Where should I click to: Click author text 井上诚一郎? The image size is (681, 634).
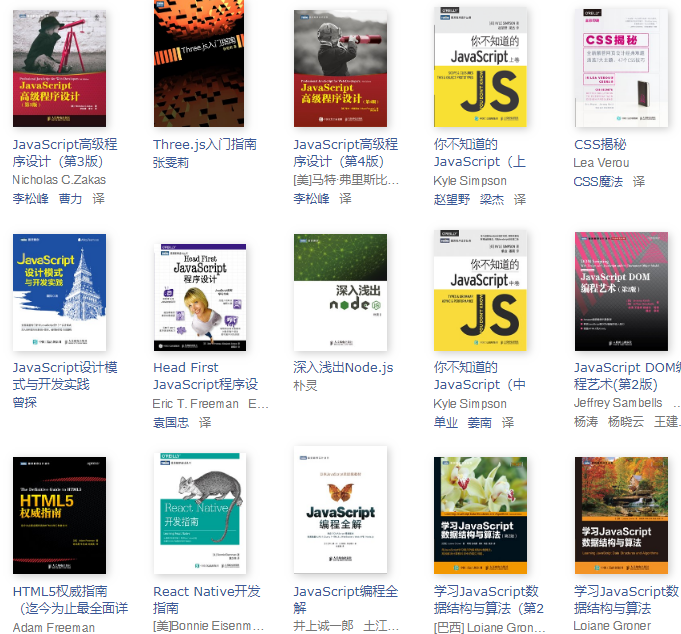(323, 626)
